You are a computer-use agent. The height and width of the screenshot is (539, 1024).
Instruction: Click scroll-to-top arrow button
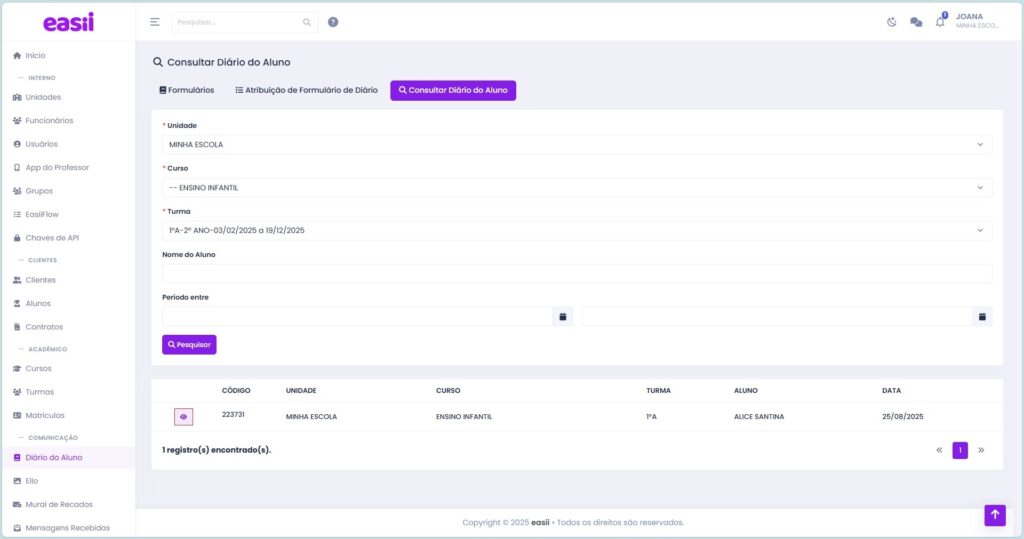(x=994, y=515)
